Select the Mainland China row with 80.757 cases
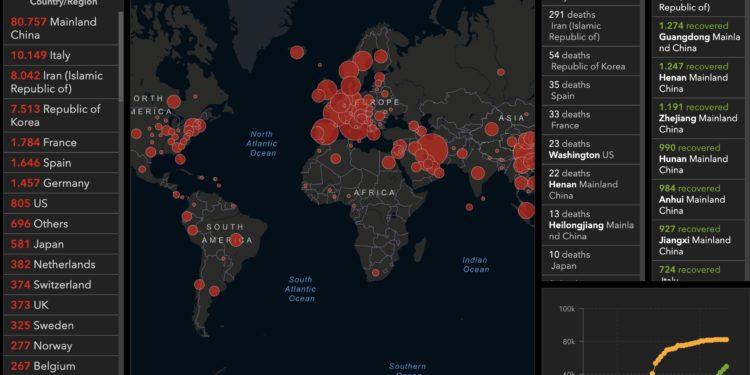The width and height of the screenshot is (750, 375). 61,28
